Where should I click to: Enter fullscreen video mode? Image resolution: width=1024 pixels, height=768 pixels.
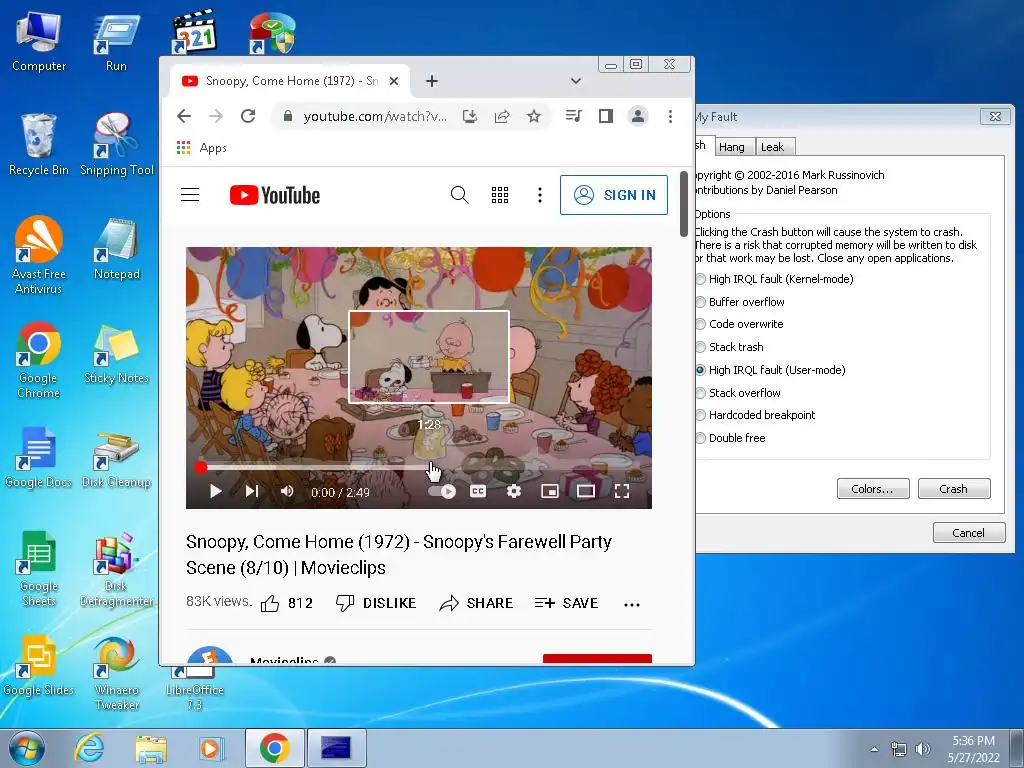coord(622,491)
